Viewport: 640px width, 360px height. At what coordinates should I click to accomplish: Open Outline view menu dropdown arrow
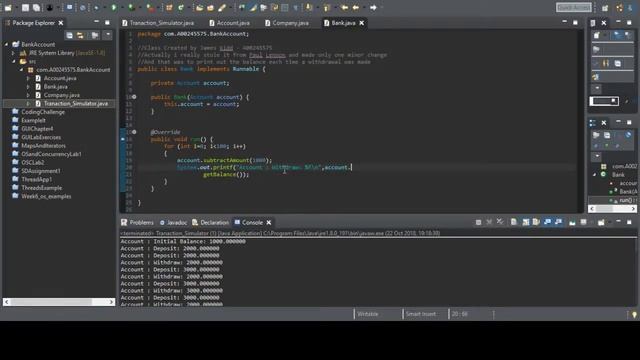coord(597,157)
